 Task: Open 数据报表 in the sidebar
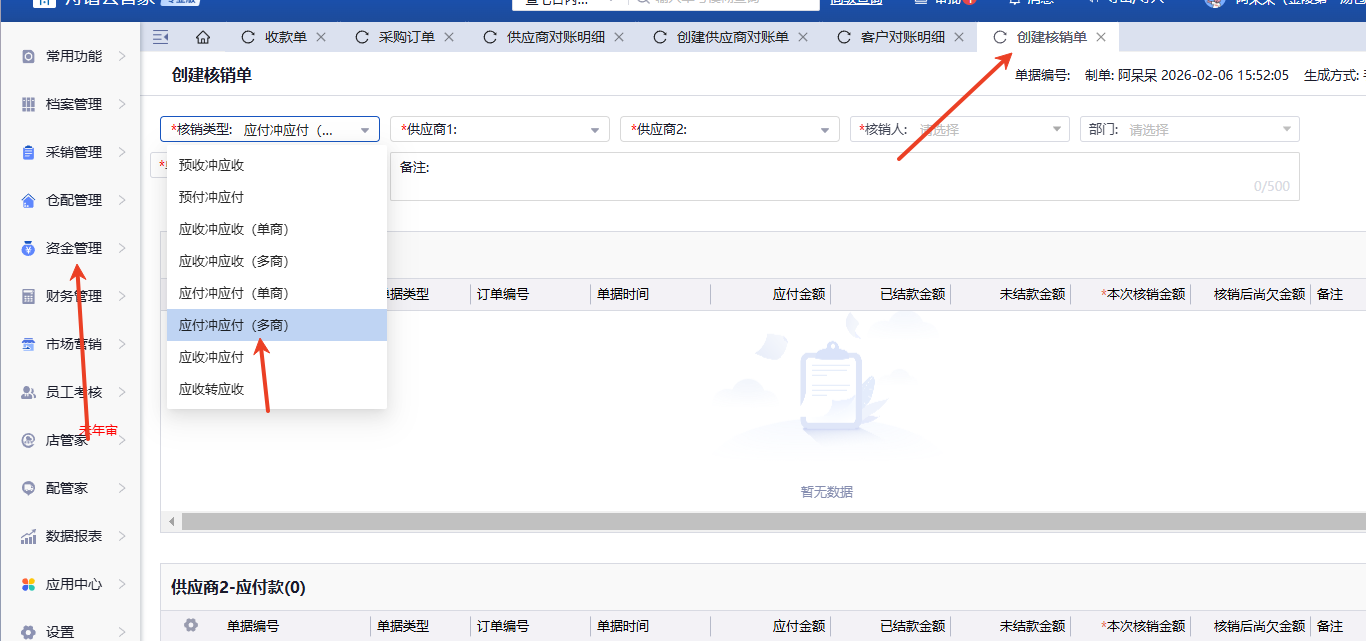pyautogui.click(x=74, y=536)
